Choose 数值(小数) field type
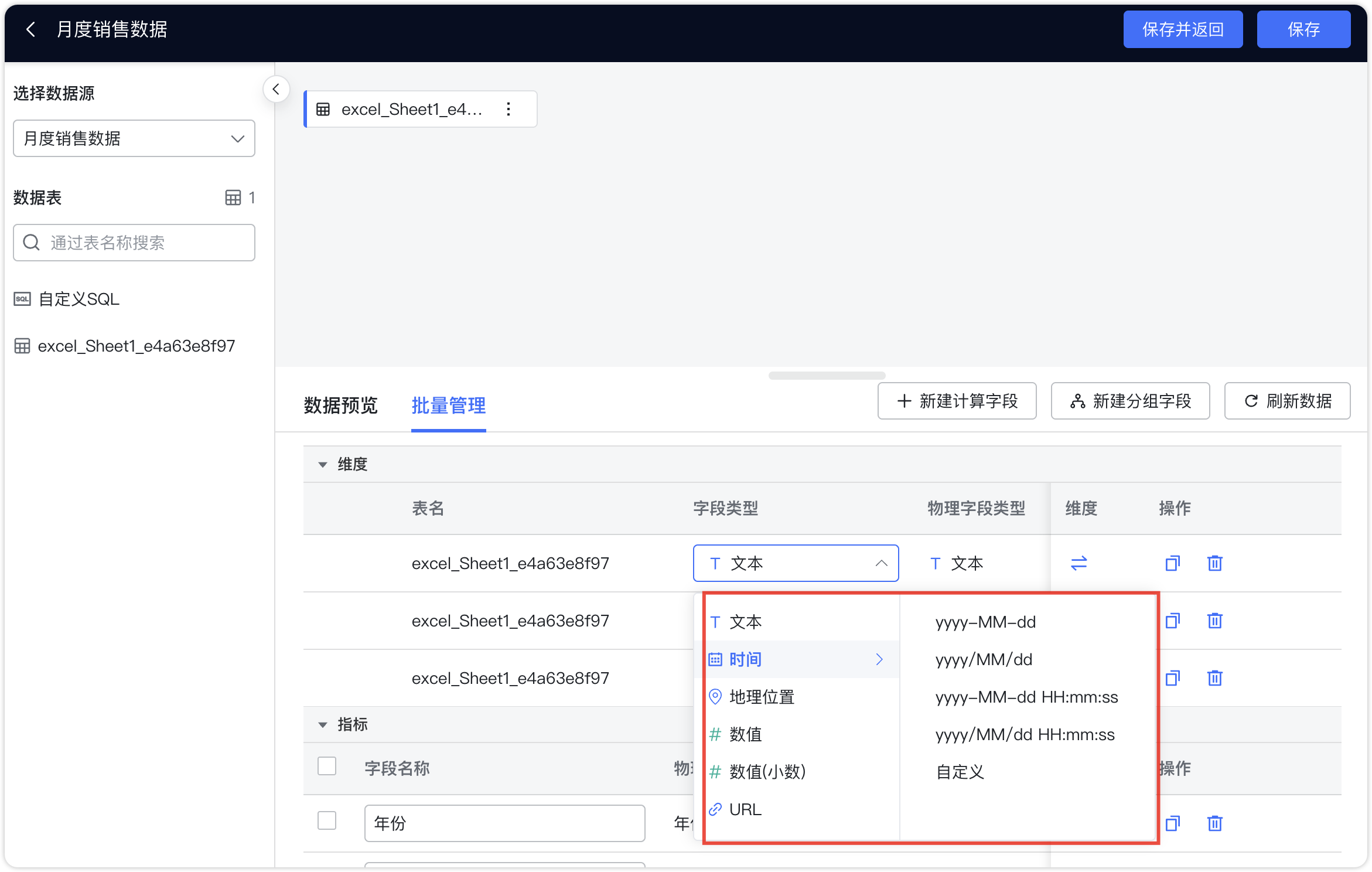The height and width of the screenshot is (872, 1372). (x=797, y=772)
